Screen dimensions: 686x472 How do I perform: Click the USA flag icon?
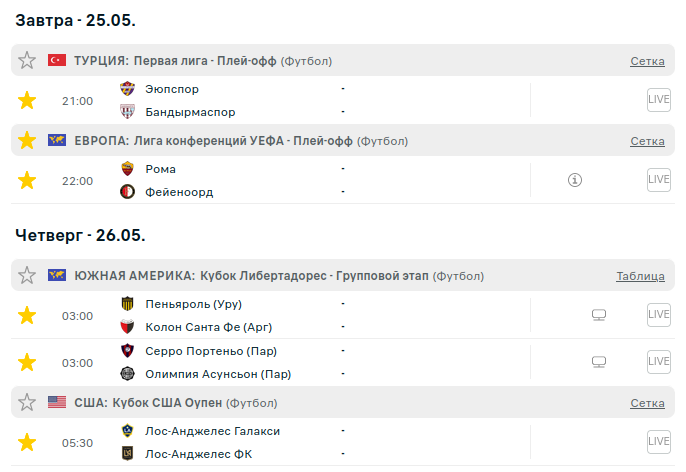point(57,402)
